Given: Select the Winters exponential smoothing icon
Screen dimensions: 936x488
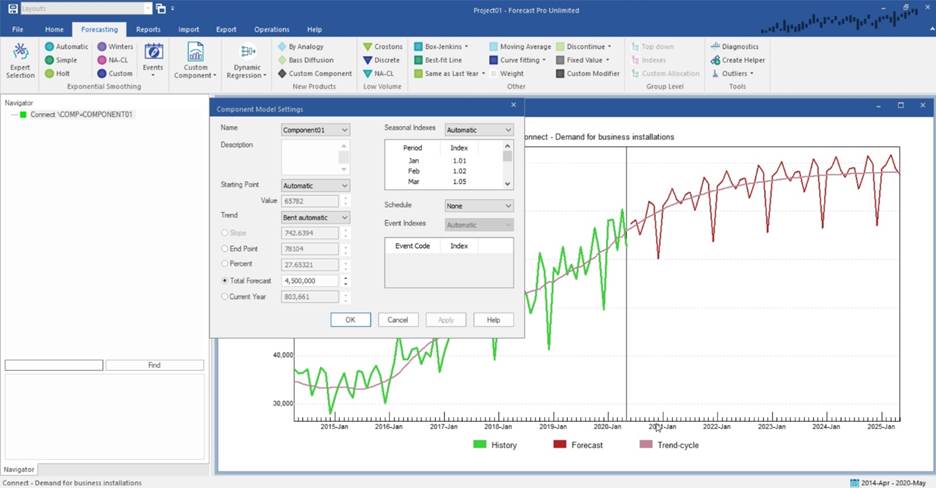Looking at the screenshot, I should pyautogui.click(x=102, y=47).
